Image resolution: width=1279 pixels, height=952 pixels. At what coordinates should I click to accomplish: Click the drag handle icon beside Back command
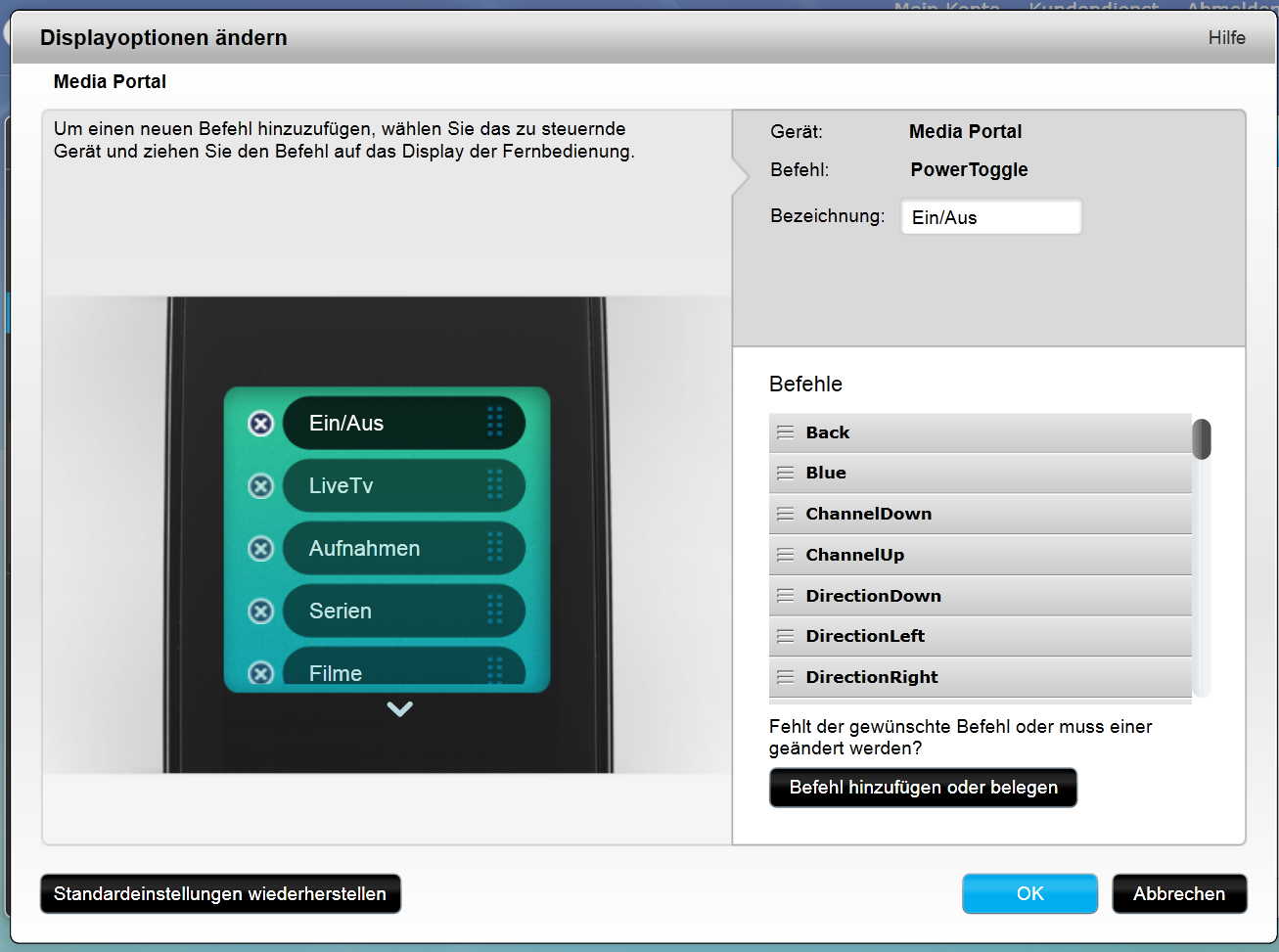click(x=785, y=432)
